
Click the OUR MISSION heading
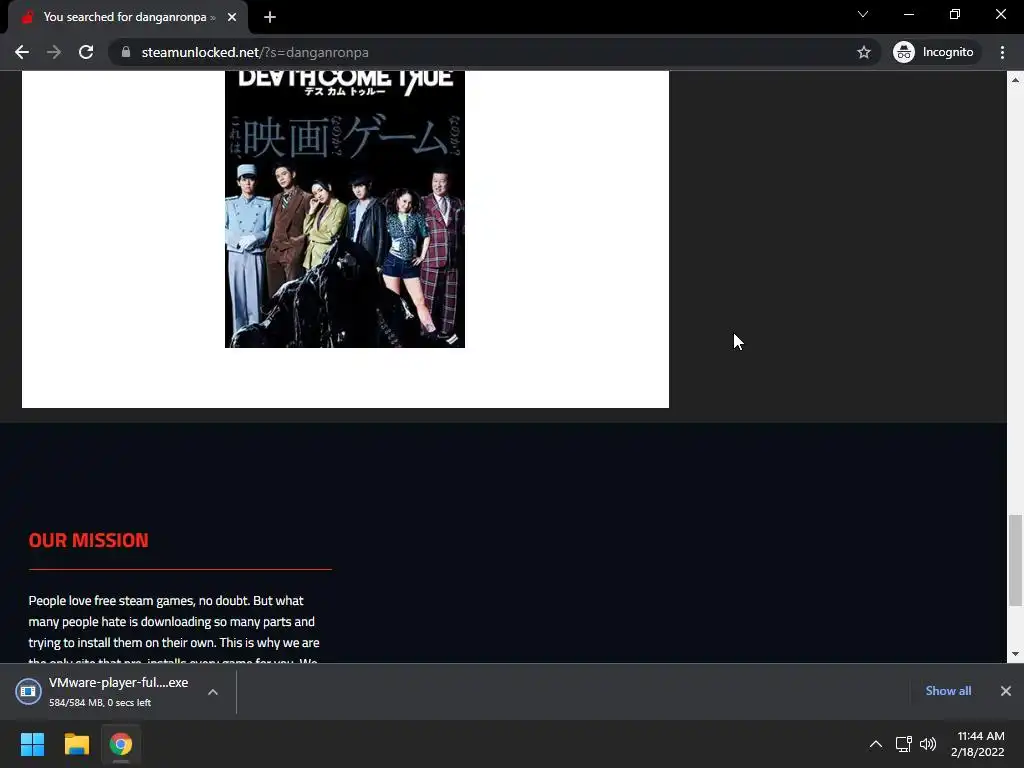(x=88, y=540)
